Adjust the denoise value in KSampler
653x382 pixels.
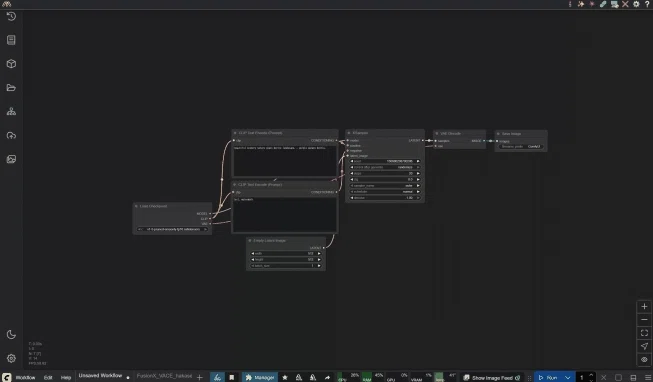click(385, 198)
